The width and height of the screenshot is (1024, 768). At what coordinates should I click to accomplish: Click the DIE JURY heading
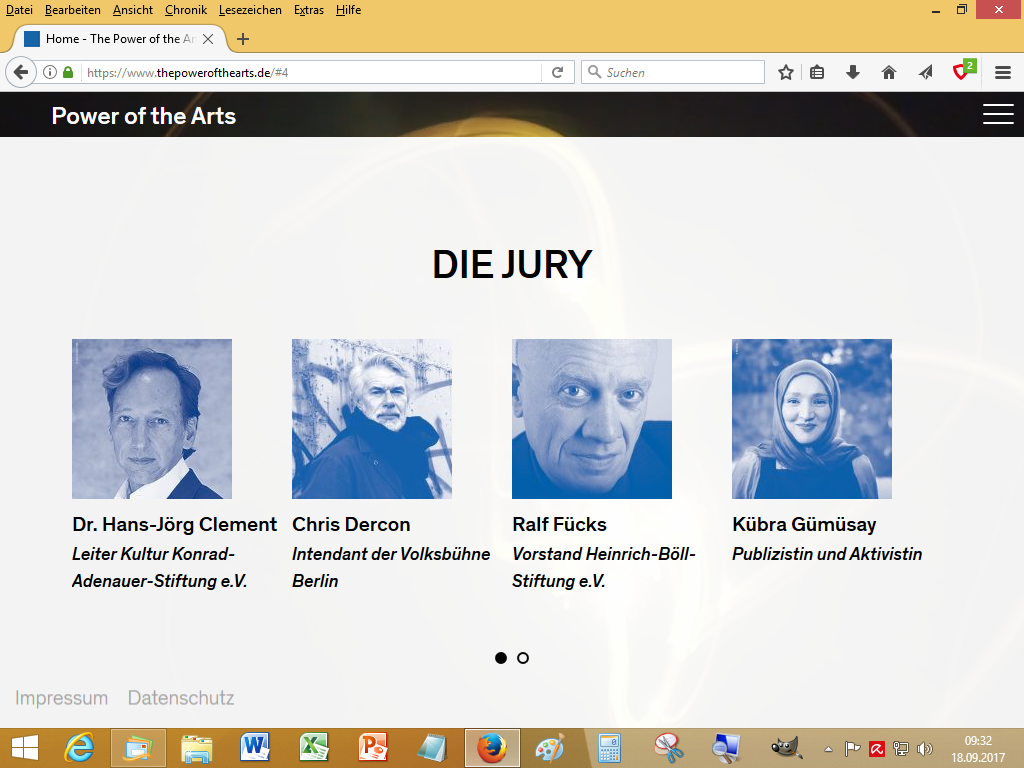point(512,264)
